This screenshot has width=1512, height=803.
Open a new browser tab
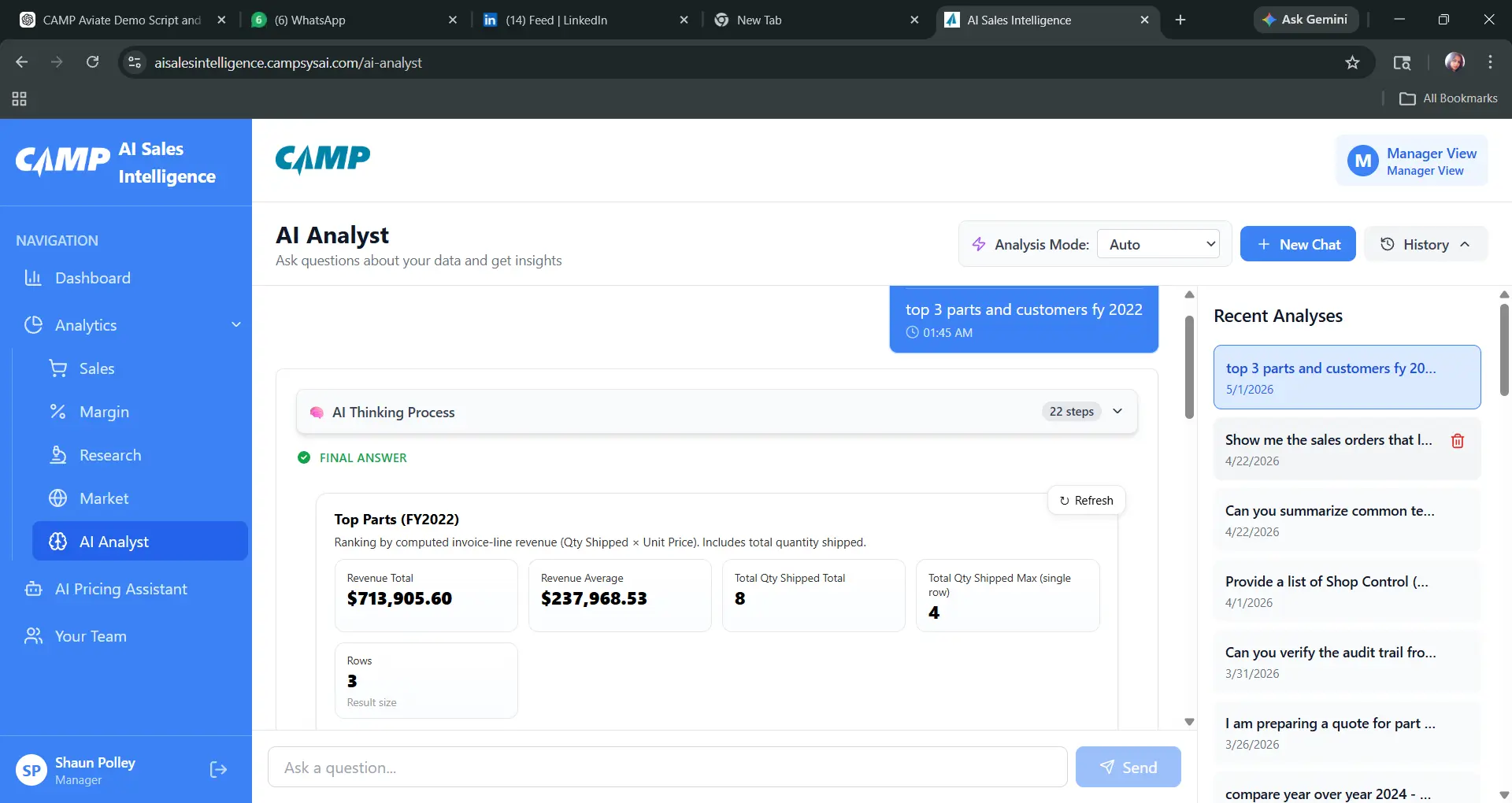[1180, 20]
